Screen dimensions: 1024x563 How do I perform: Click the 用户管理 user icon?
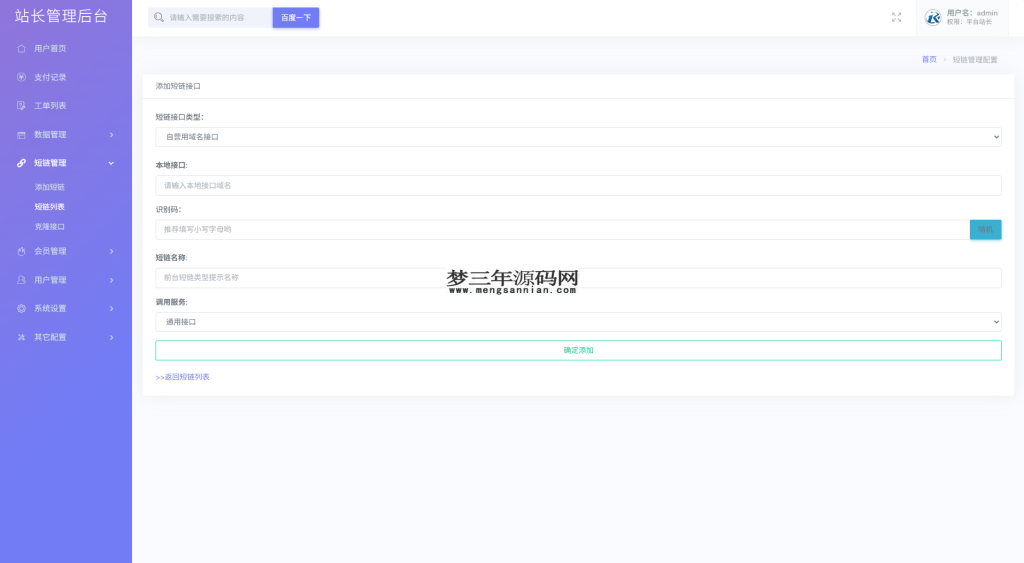[21, 280]
